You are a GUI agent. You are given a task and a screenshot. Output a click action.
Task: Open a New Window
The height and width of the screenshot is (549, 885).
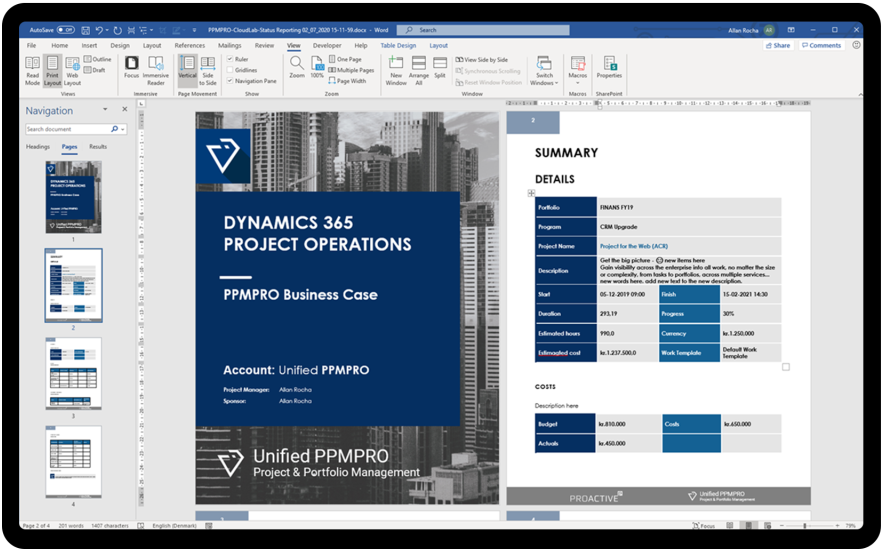[x=396, y=68]
